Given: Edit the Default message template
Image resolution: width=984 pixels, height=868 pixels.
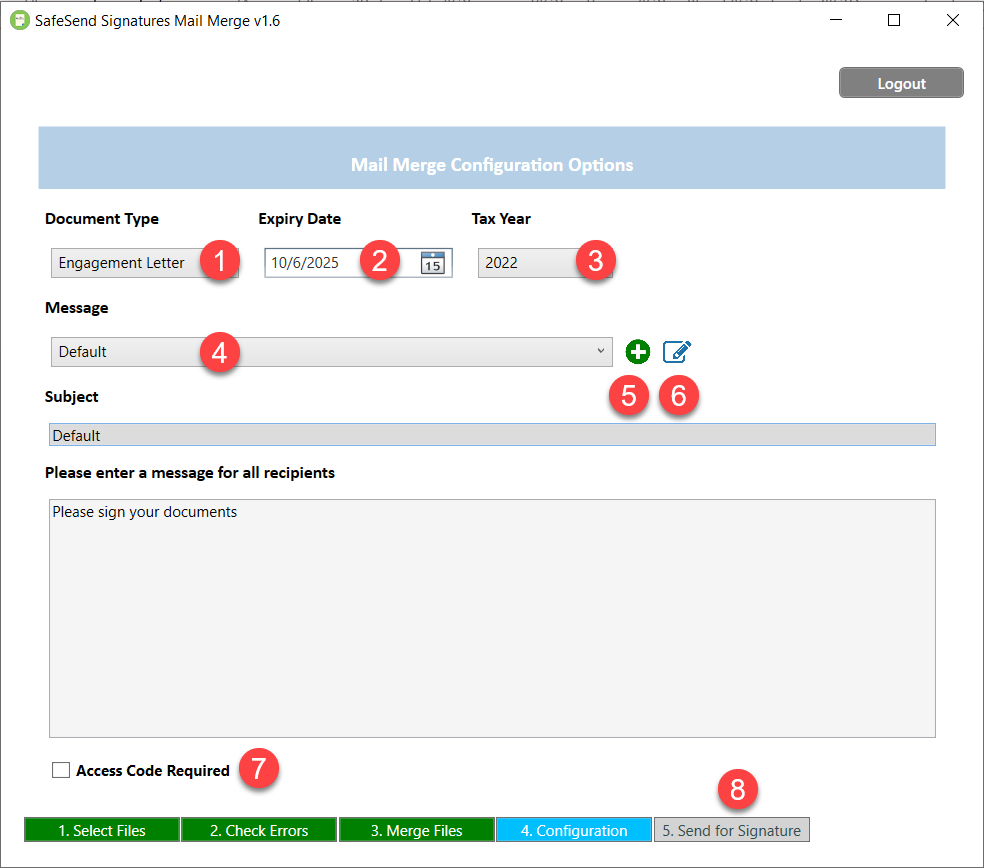Looking at the screenshot, I should tap(677, 351).
